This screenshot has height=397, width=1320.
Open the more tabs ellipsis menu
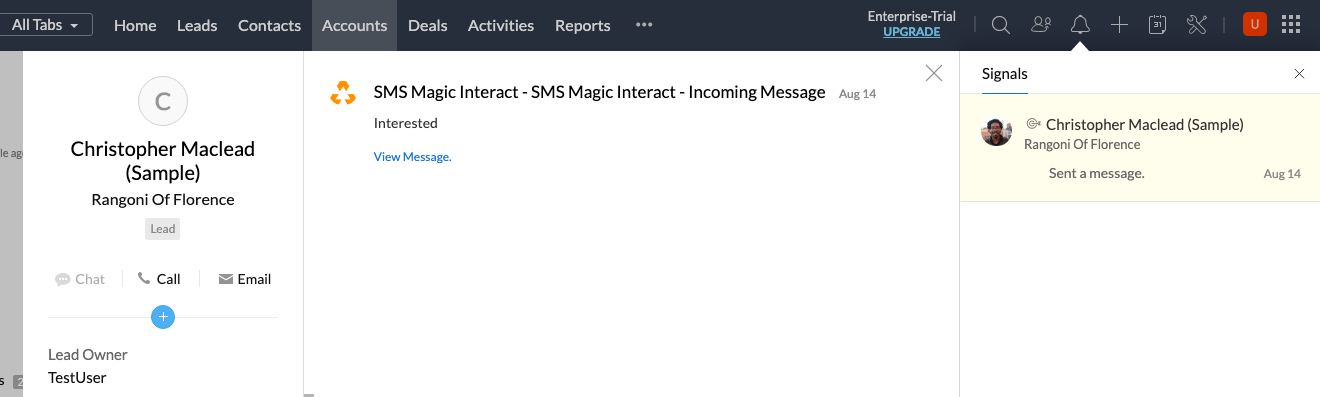pos(644,25)
